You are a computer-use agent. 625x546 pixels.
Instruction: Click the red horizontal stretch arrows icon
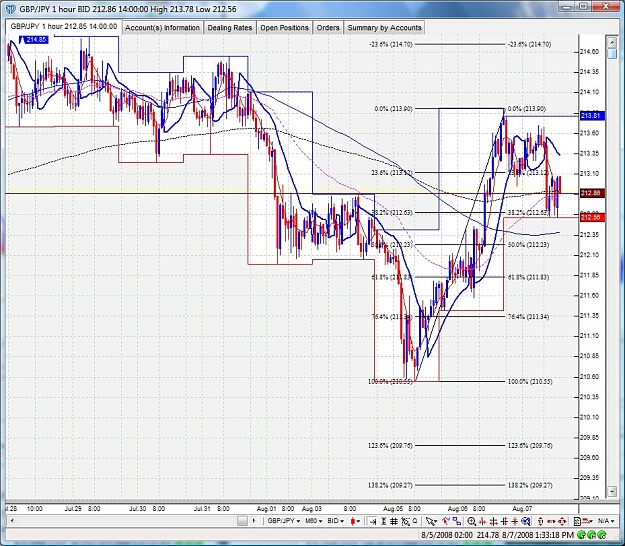(x=551, y=521)
